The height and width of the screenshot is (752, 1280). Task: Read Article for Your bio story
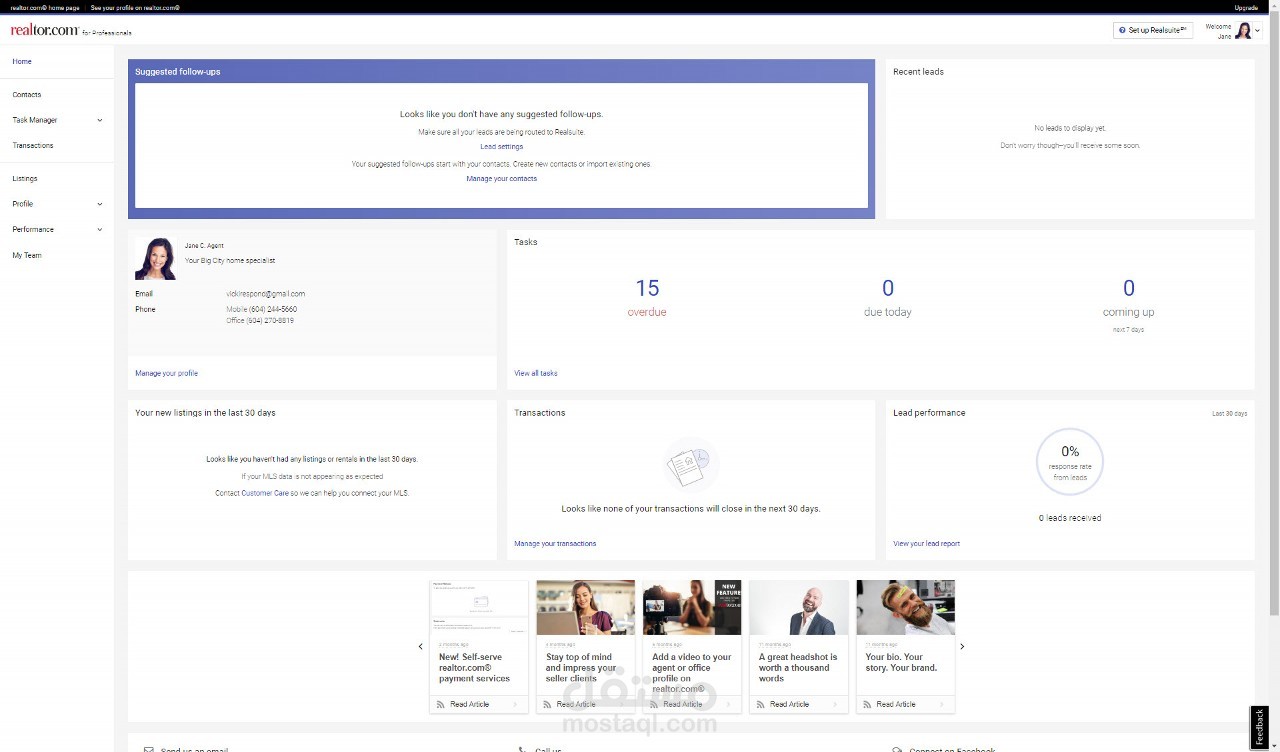pyautogui.click(x=896, y=704)
